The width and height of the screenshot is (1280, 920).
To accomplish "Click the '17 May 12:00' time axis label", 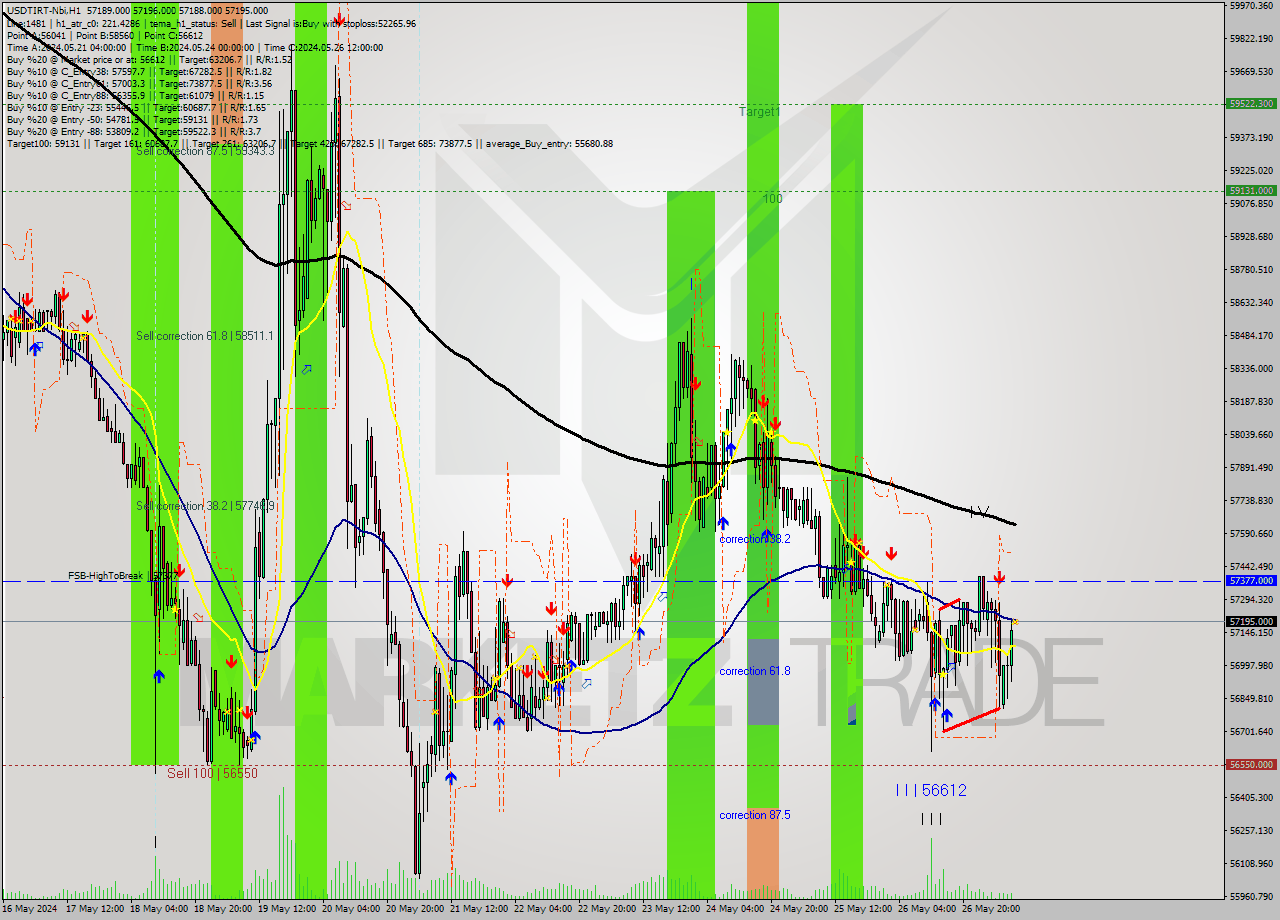I will (95, 908).
